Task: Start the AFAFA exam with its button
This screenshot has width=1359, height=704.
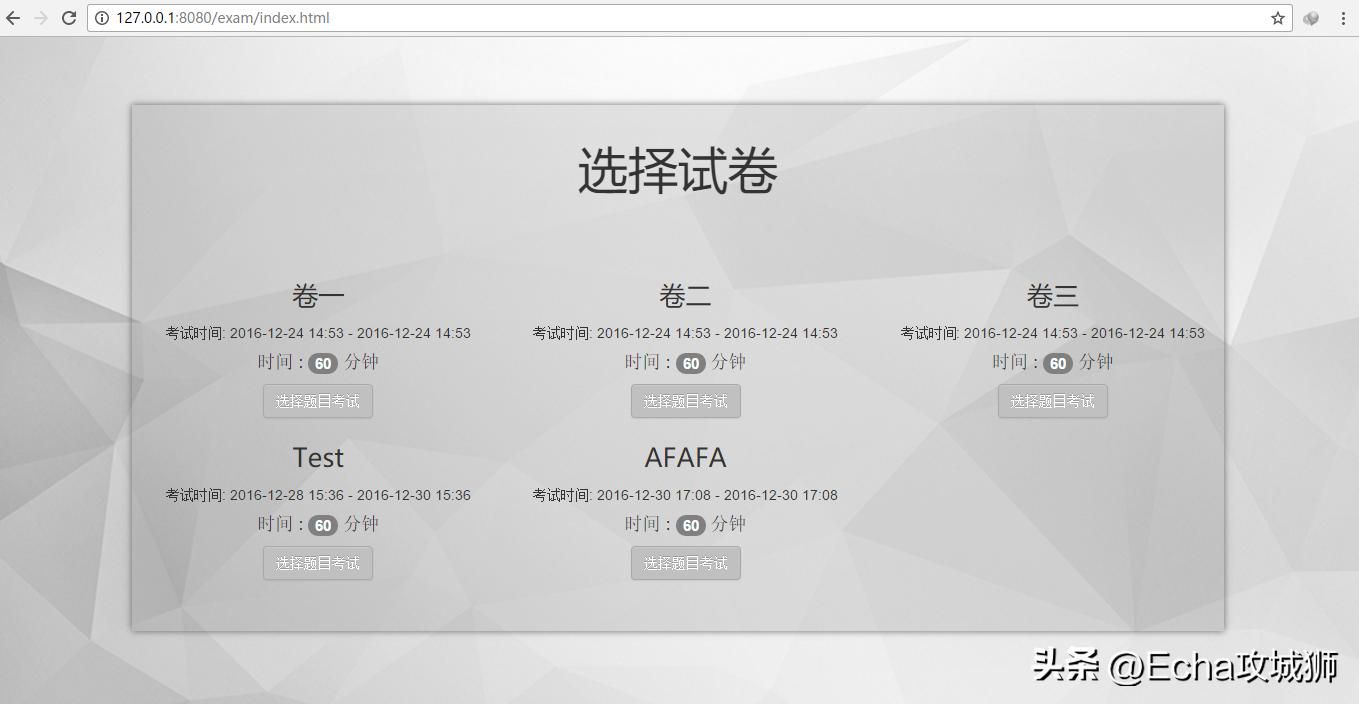Action: coord(685,563)
